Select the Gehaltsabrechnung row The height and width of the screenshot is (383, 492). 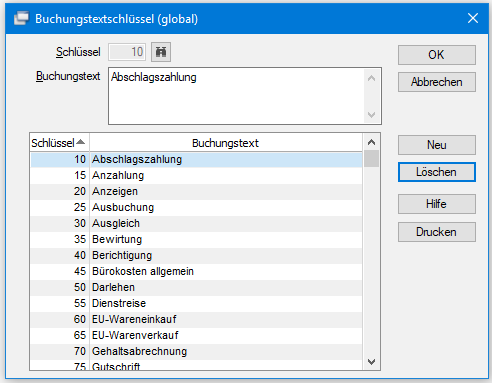(196, 351)
